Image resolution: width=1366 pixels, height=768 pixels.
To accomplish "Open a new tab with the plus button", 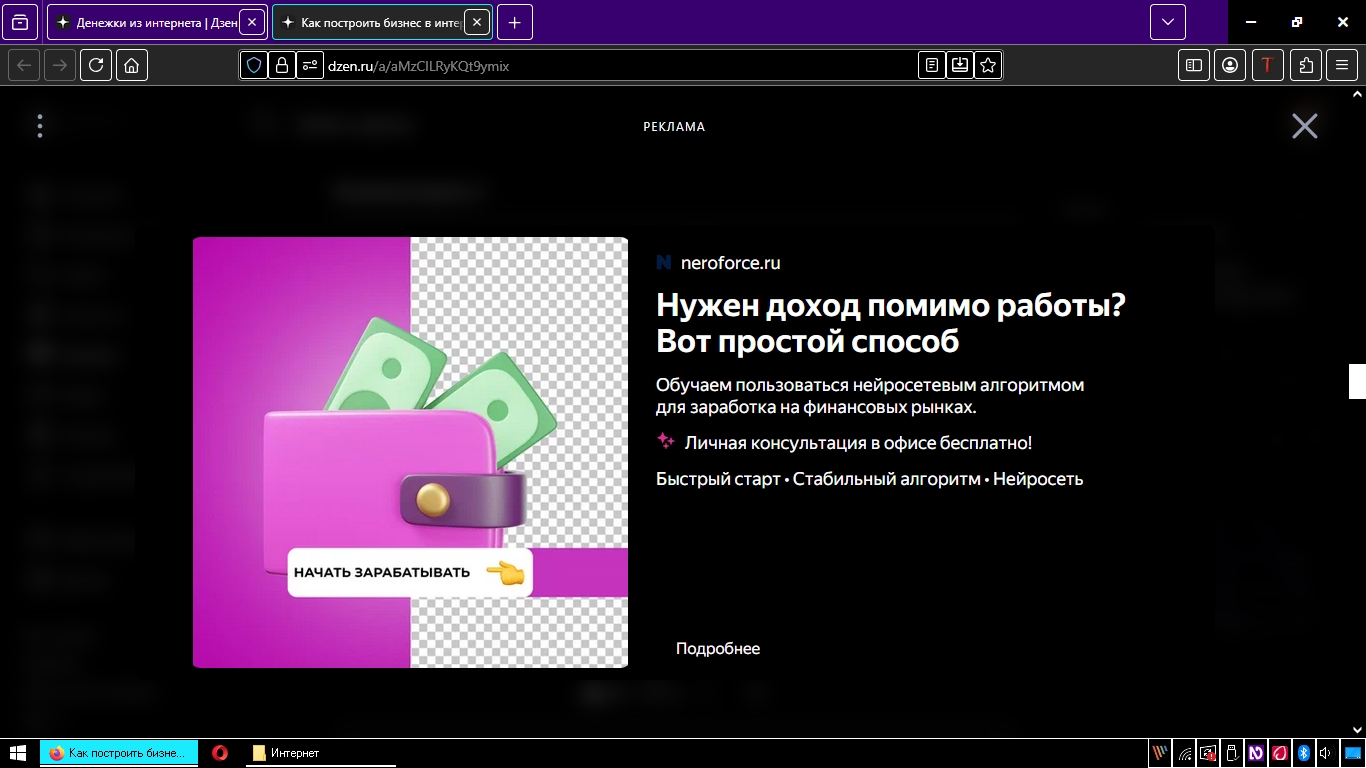I will 514,22.
